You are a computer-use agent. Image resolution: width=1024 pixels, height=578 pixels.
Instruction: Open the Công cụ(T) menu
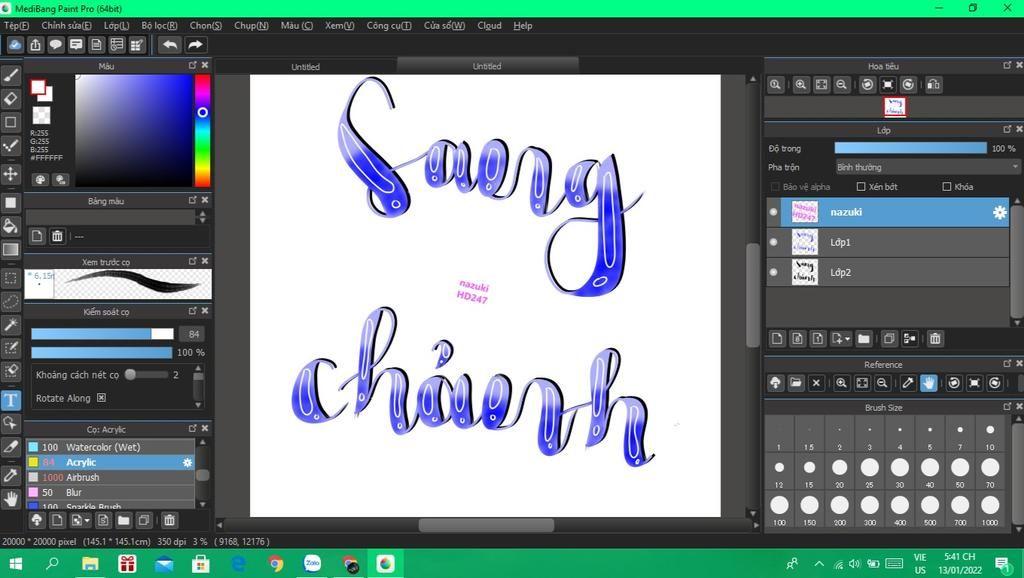point(389,25)
